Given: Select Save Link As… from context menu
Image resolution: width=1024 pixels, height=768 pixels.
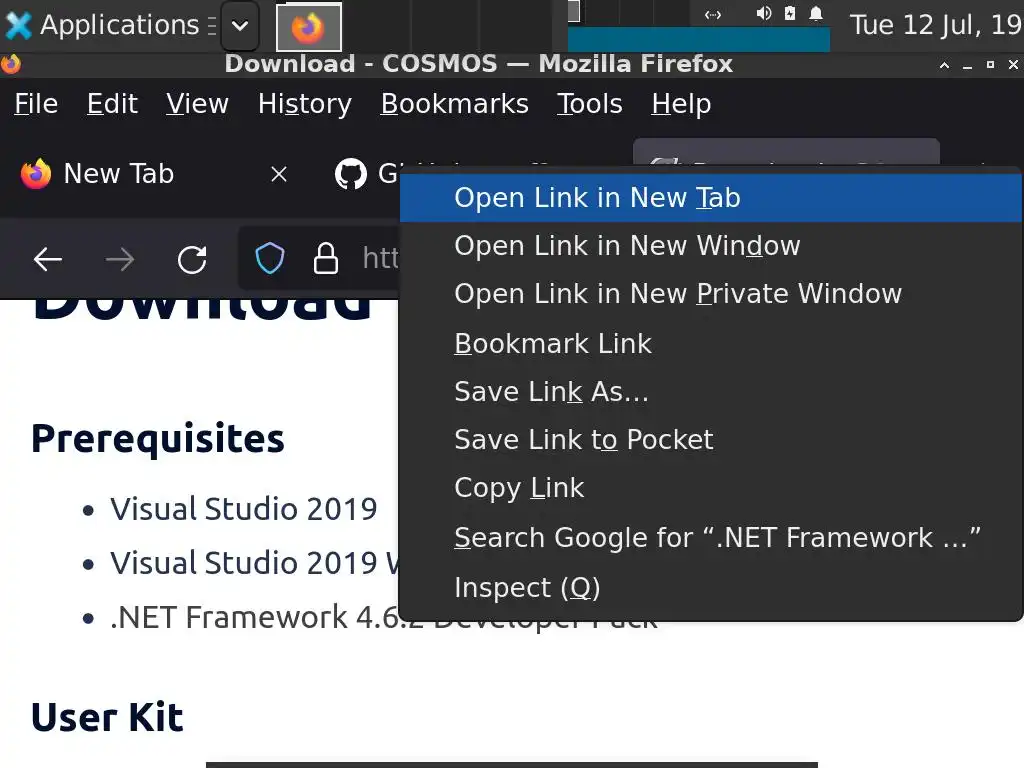Looking at the screenshot, I should [x=551, y=392].
